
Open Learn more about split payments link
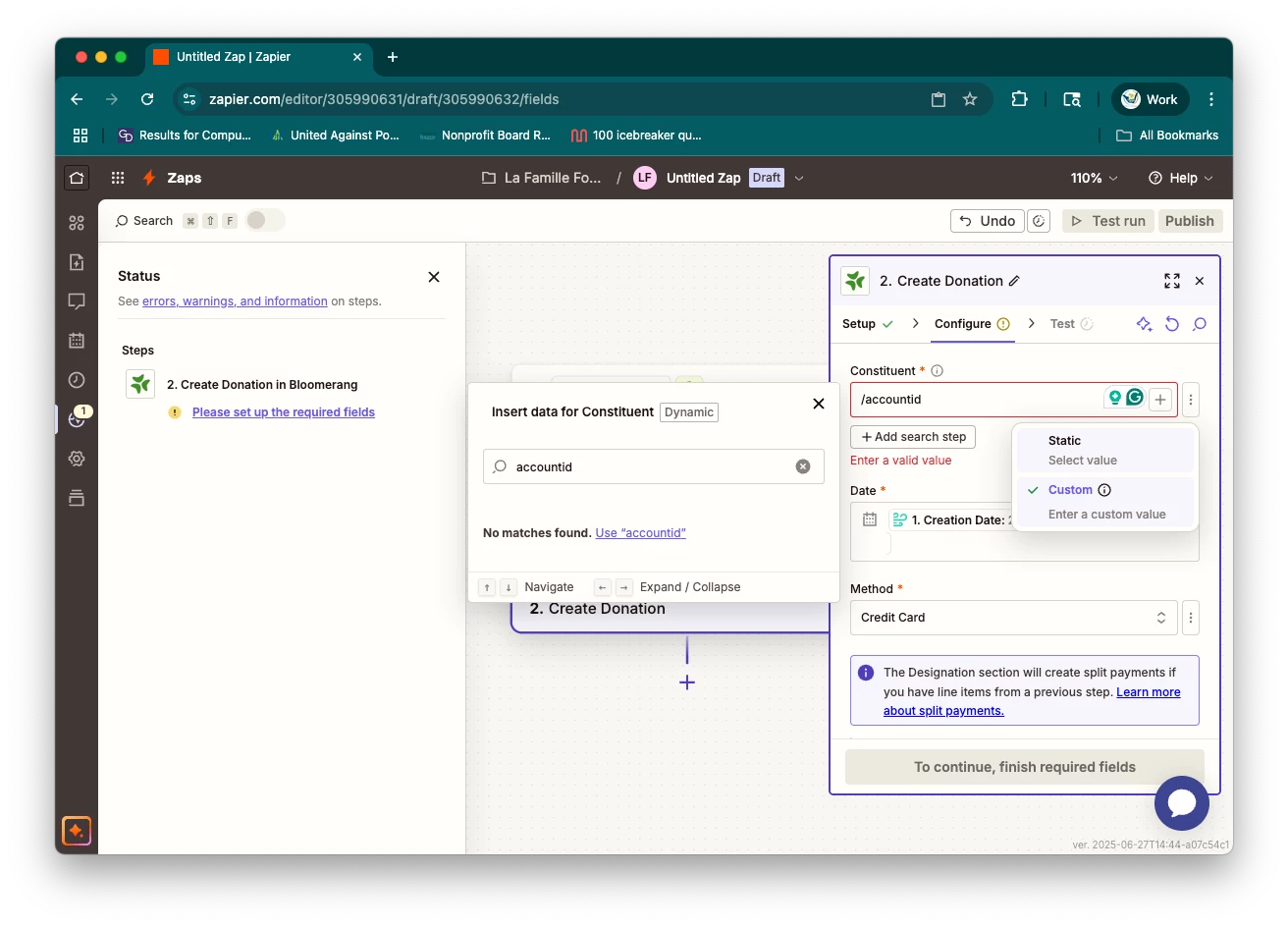tap(1032, 701)
